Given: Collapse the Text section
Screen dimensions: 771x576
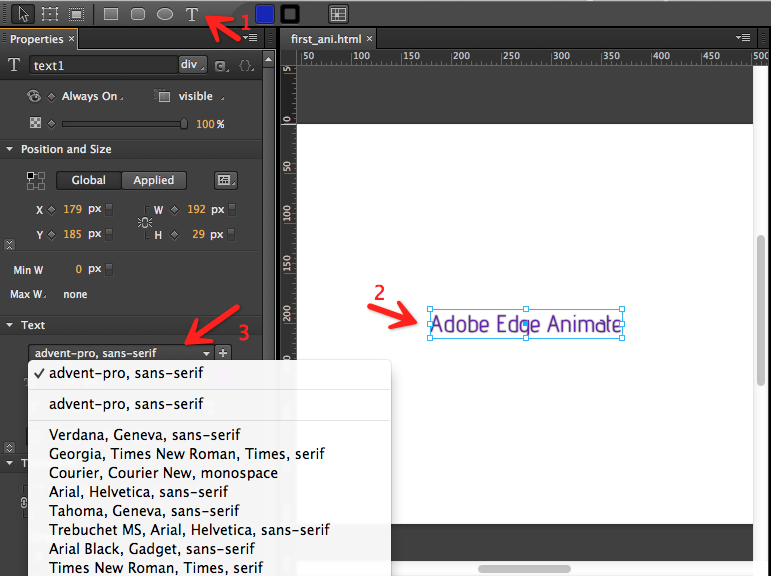Looking at the screenshot, I should (9, 325).
